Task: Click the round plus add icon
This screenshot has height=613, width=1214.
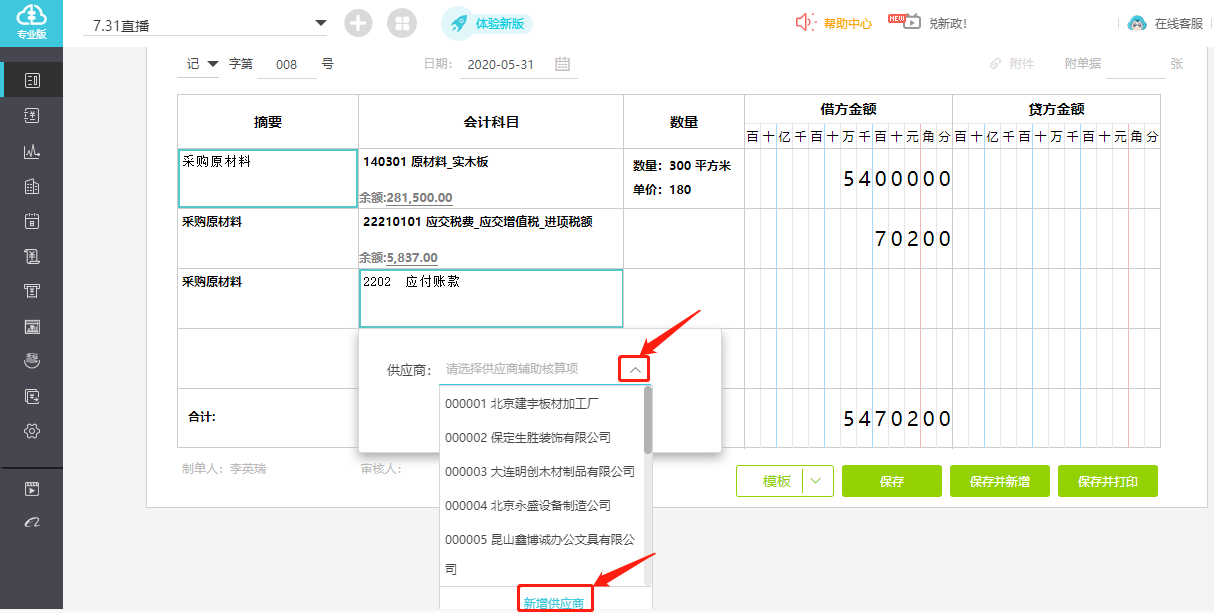Action: pyautogui.click(x=358, y=23)
